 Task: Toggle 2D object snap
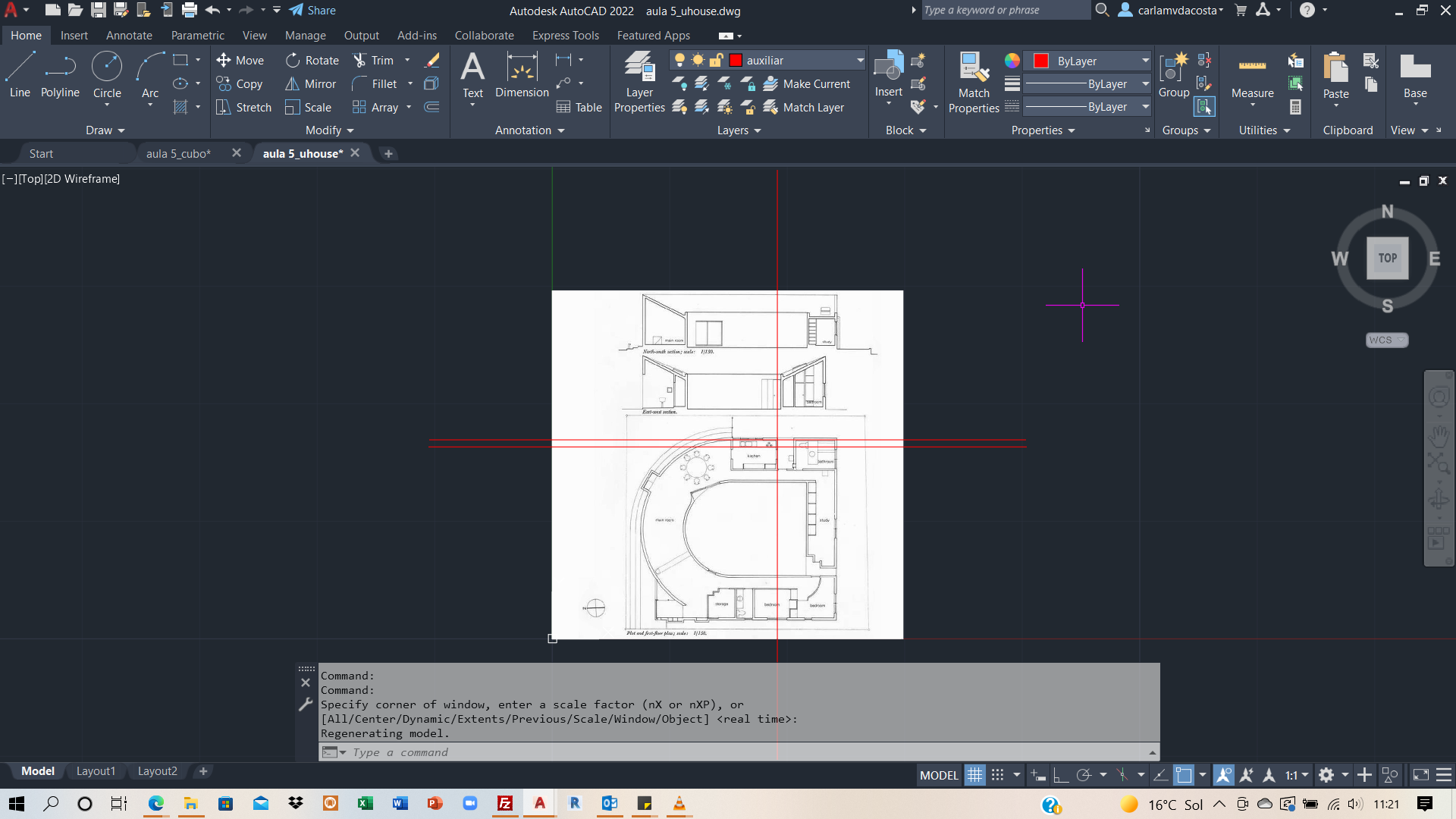[1184, 775]
